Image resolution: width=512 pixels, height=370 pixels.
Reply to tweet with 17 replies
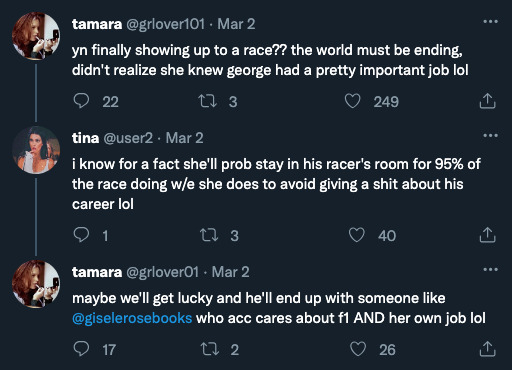click(x=81, y=349)
